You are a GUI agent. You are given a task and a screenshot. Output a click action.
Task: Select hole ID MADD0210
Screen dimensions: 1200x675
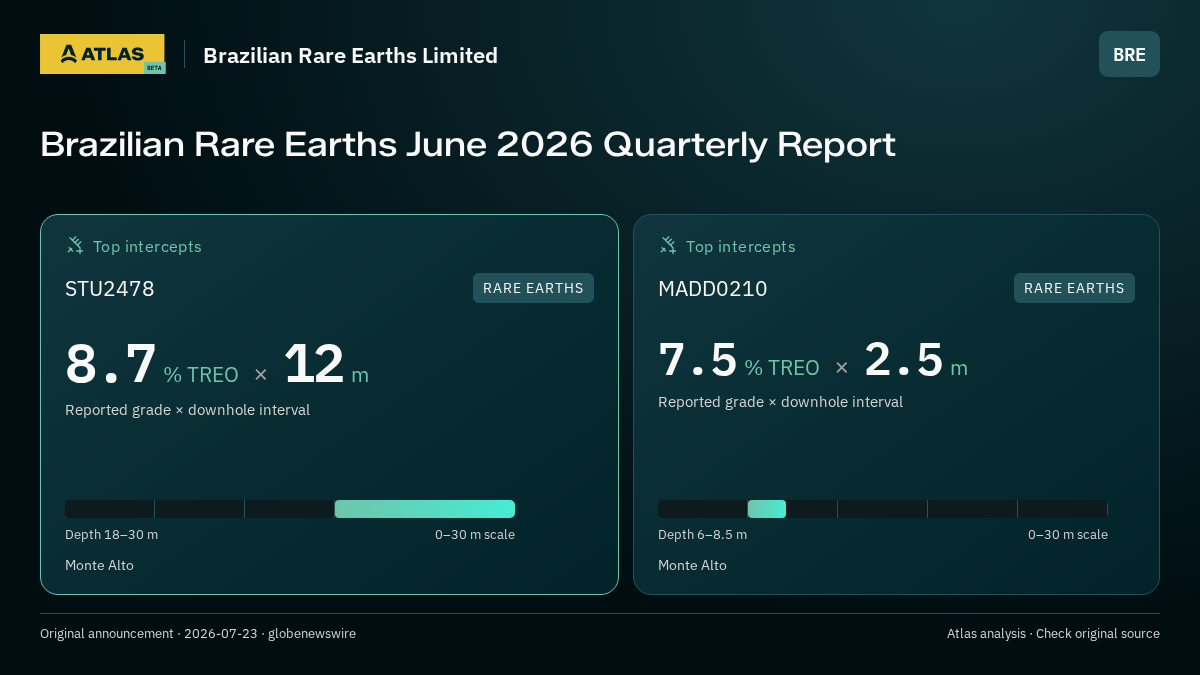[x=713, y=289]
